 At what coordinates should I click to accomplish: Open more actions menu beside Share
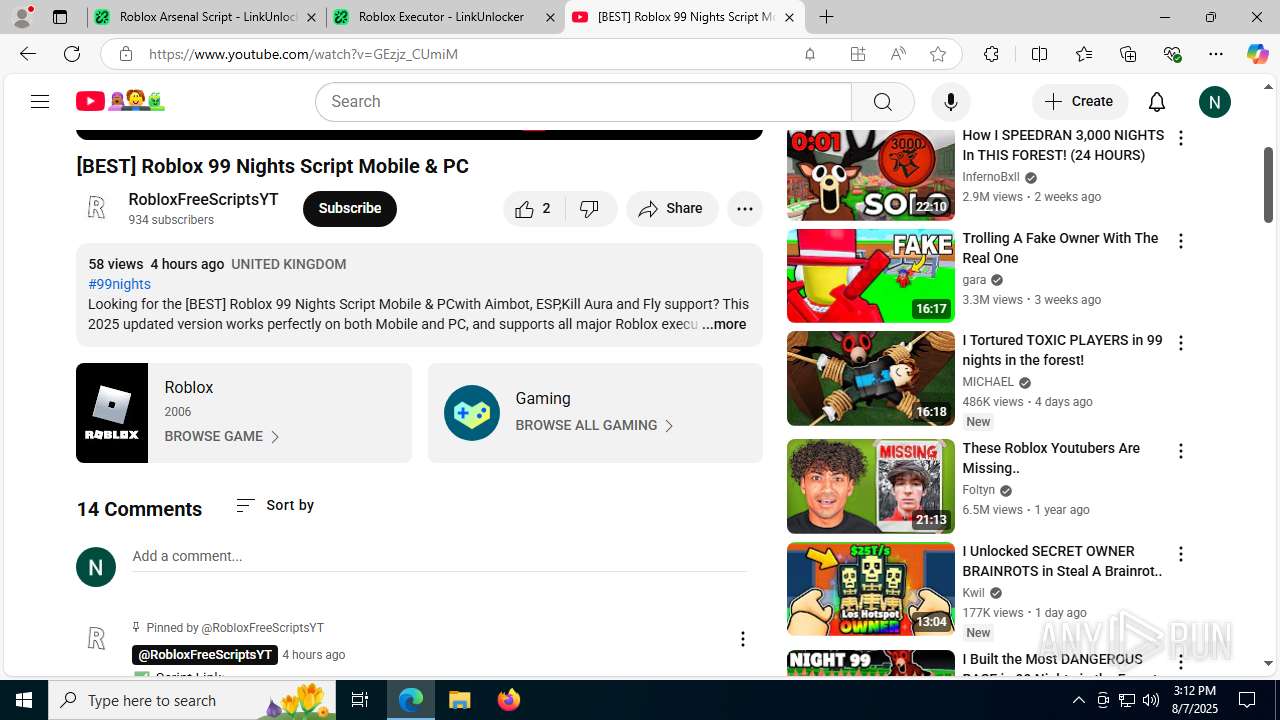(x=744, y=209)
